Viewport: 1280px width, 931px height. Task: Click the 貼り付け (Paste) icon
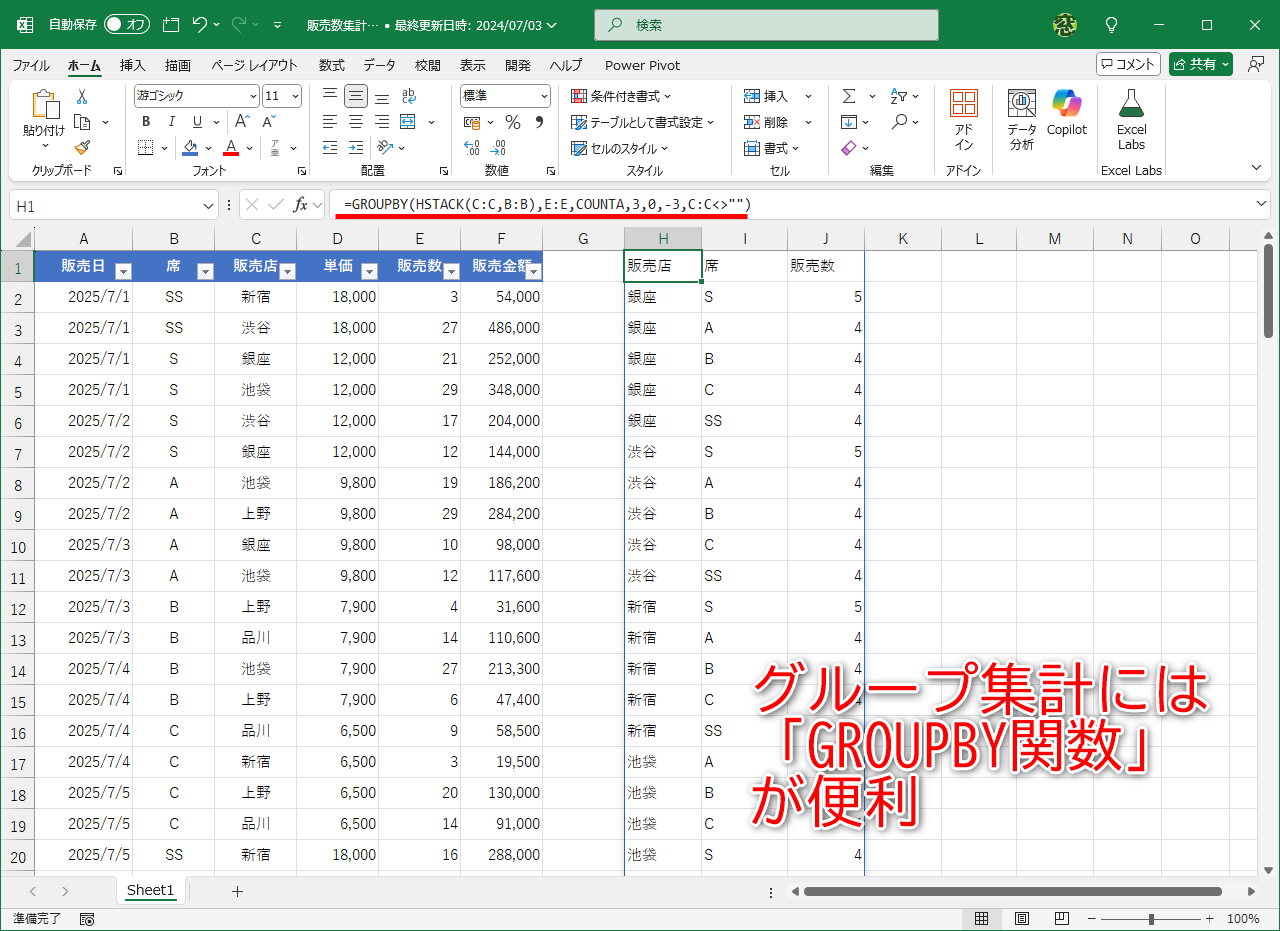point(43,110)
